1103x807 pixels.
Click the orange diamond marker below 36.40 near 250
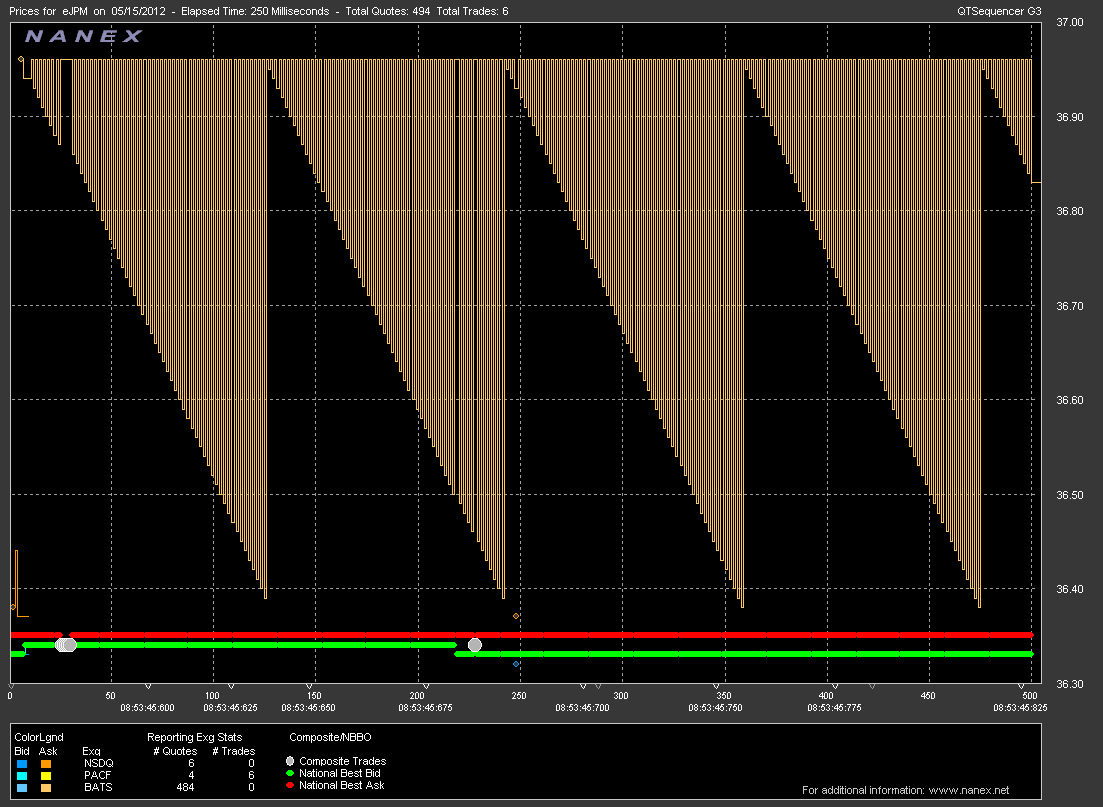coord(516,616)
